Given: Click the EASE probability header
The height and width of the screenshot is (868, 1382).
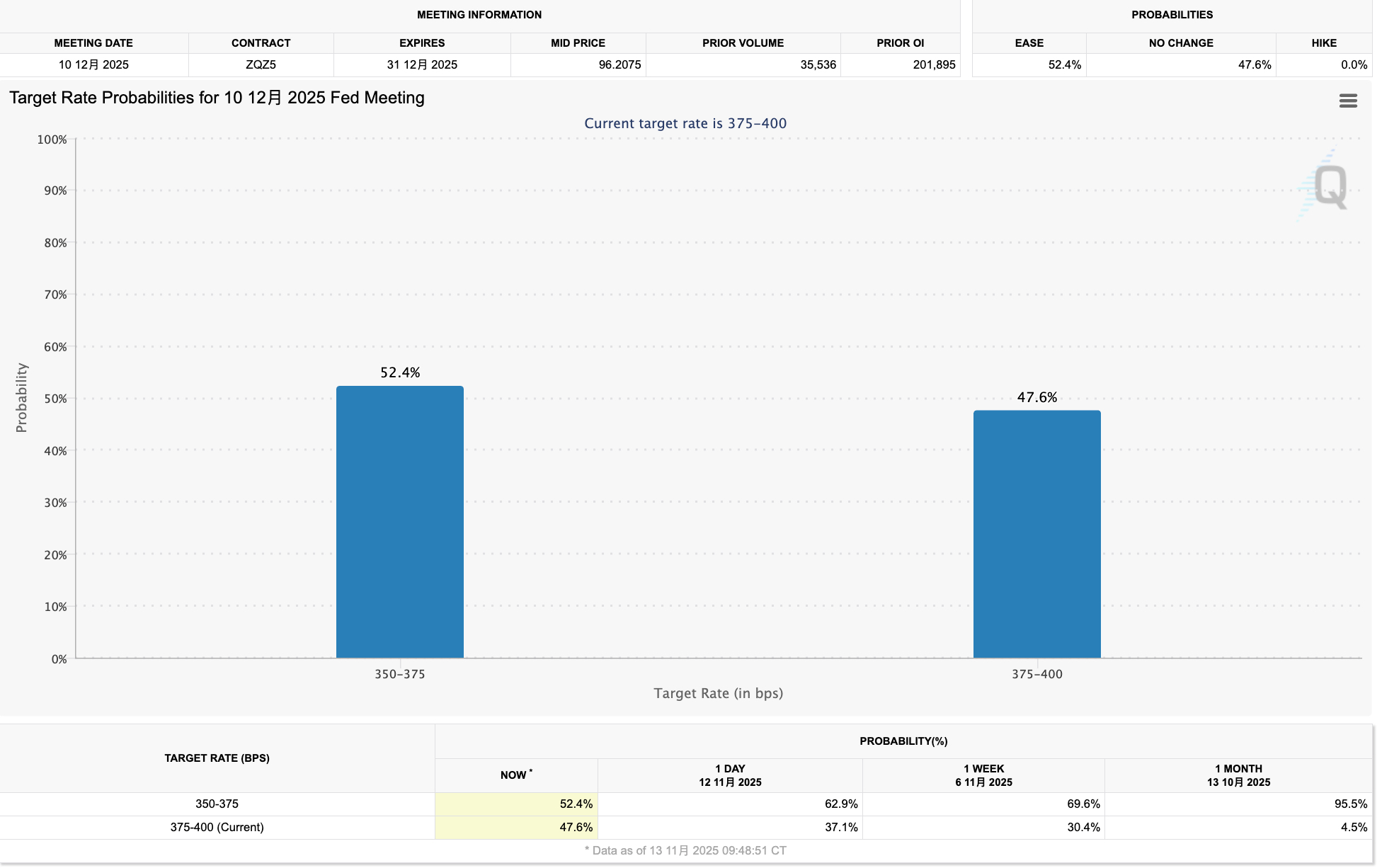Looking at the screenshot, I should 1029,43.
